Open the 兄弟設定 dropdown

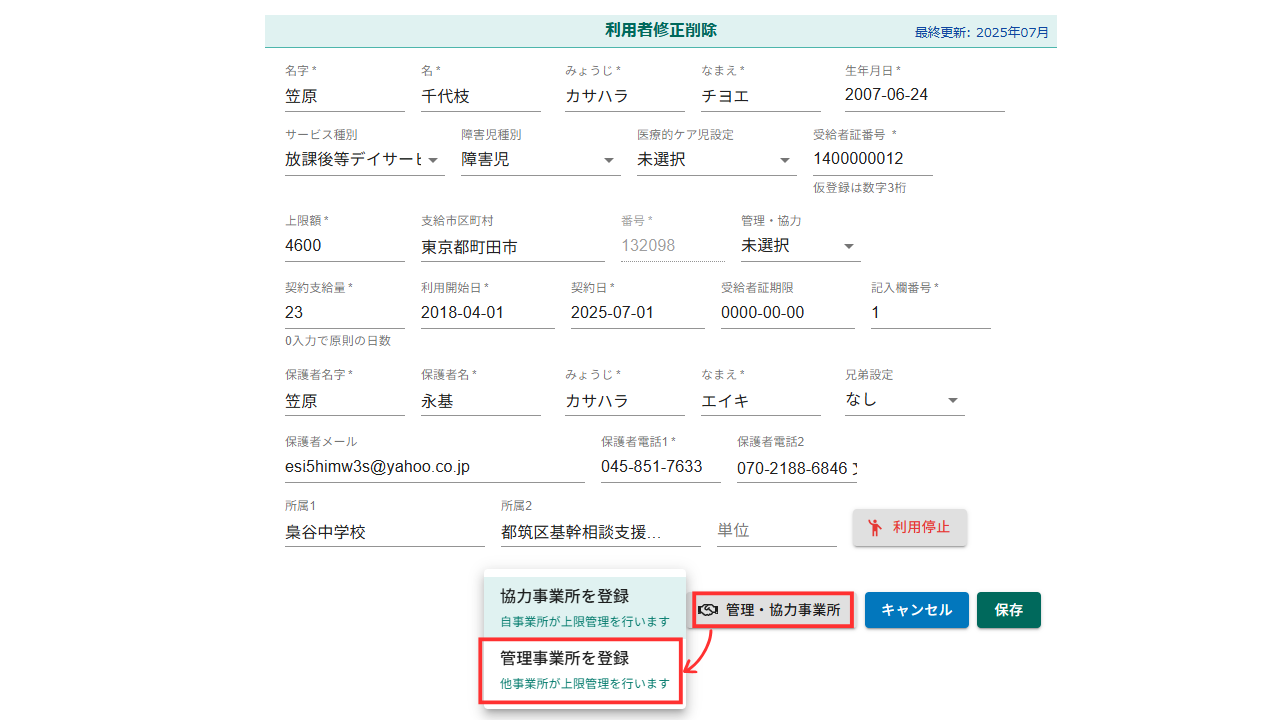click(x=904, y=400)
